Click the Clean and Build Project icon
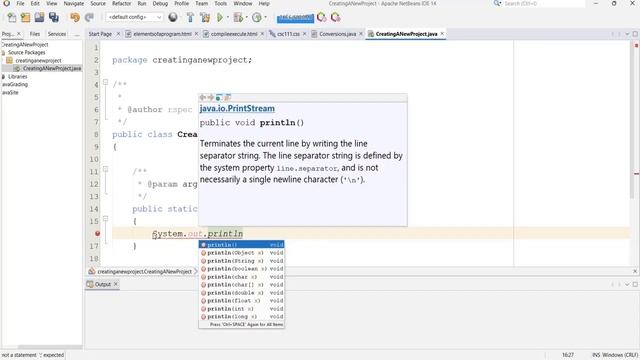Image resolution: width=640 pixels, height=360 pixels. [x=205, y=17]
